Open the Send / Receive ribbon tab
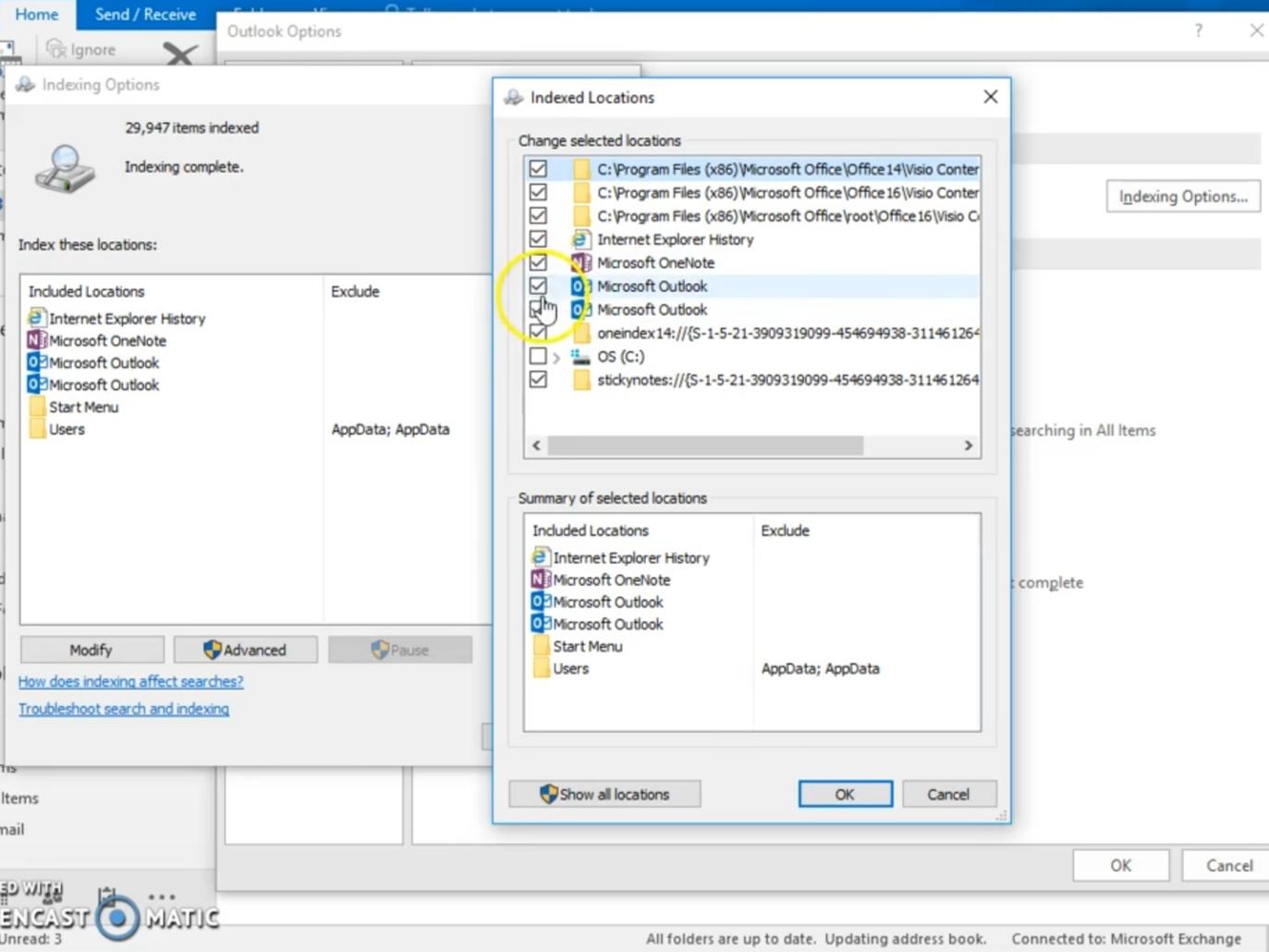Image resolution: width=1269 pixels, height=952 pixels. 145,14
